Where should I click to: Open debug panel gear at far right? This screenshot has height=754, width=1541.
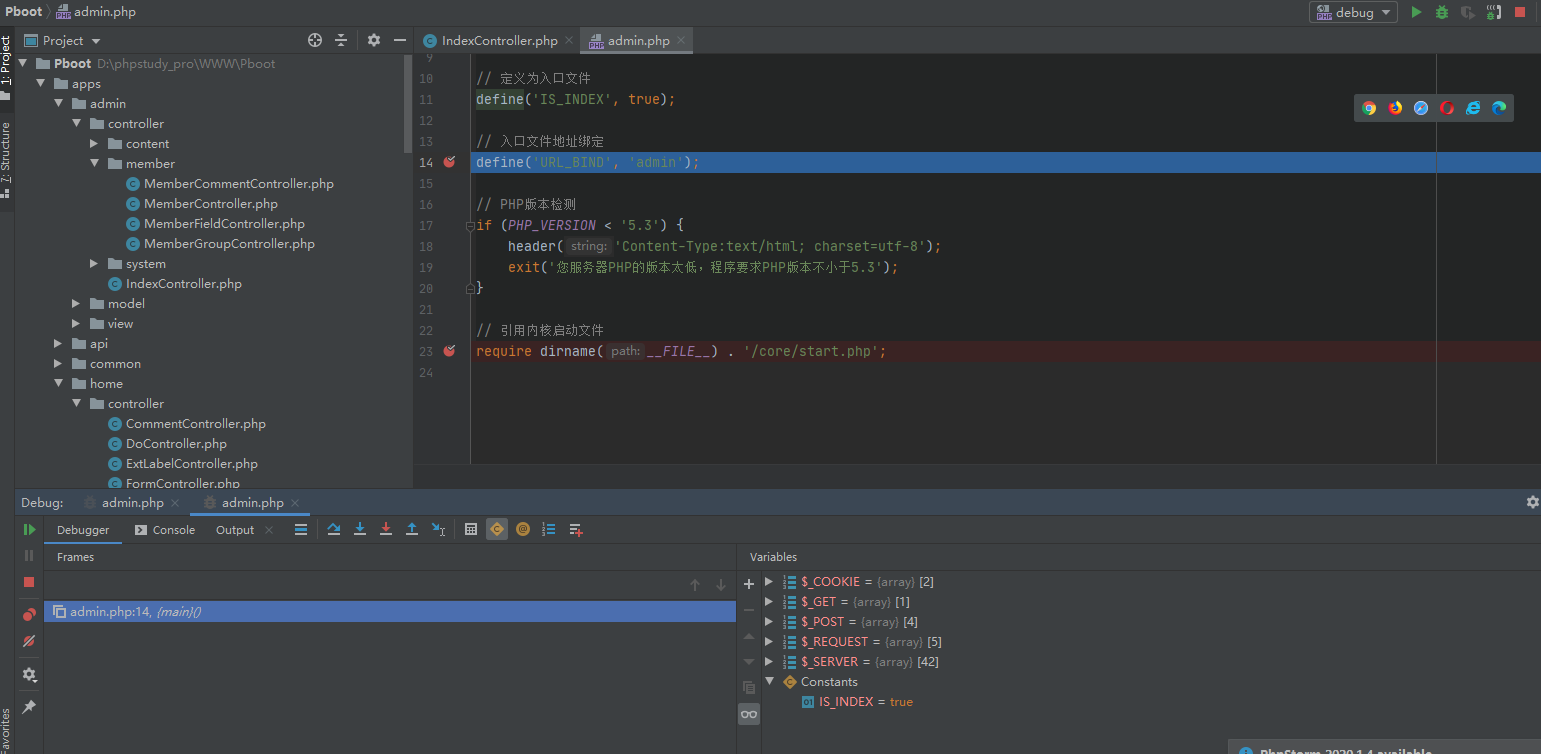[x=1532, y=502]
